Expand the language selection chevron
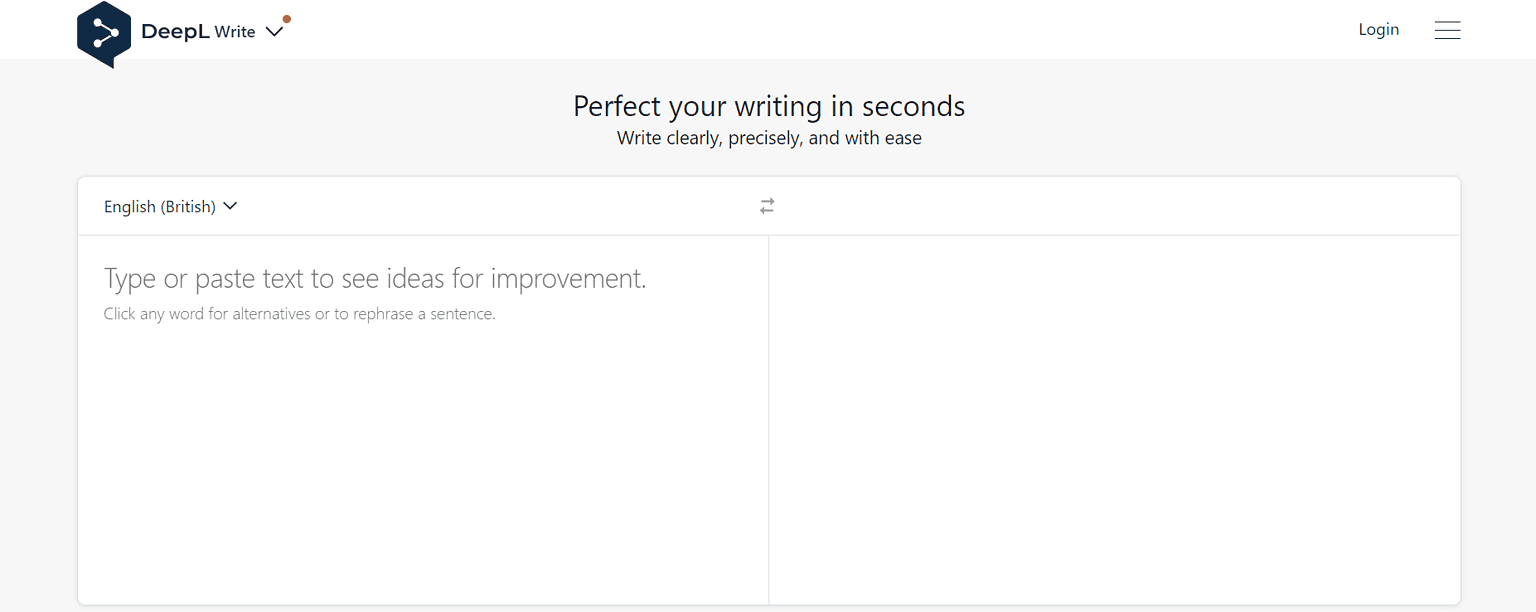Viewport: 1536px width, 612px height. [230, 206]
